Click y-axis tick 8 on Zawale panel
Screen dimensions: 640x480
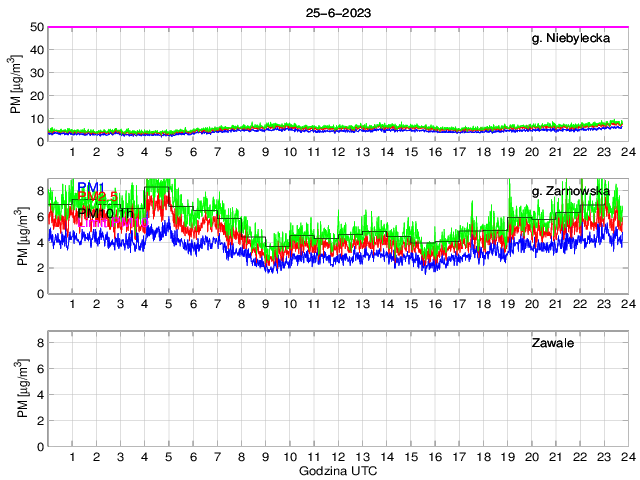click(38, 342)
